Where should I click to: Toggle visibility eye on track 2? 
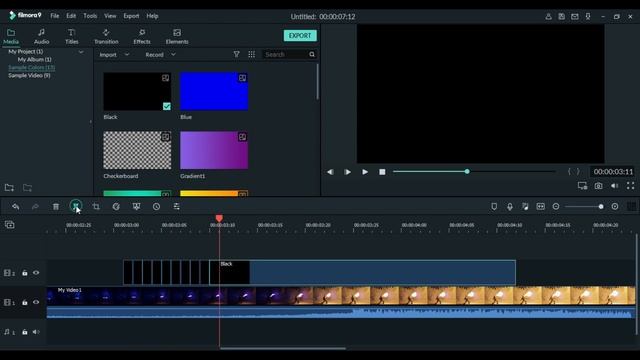pyautogui.click(x=36, y=273)
